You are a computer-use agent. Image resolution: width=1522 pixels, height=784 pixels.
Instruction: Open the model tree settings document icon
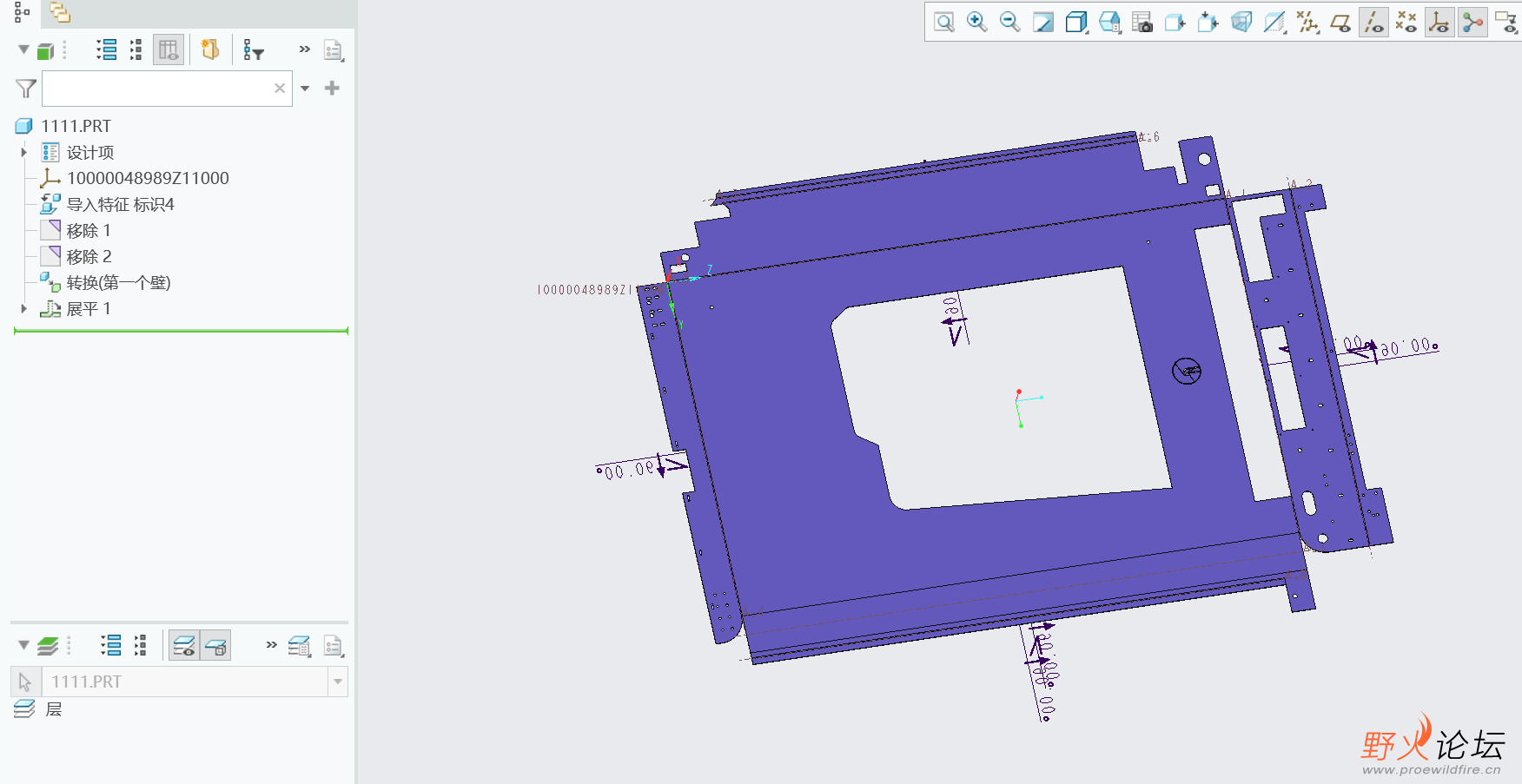coord(333,50)
